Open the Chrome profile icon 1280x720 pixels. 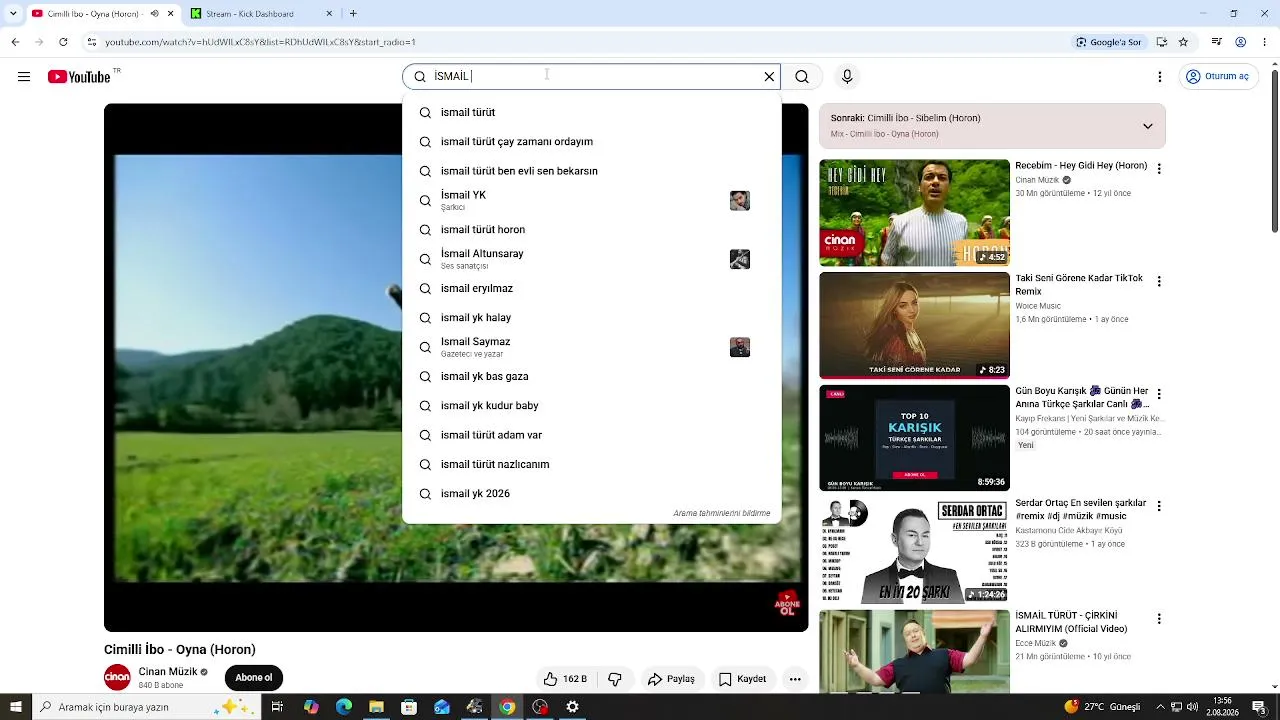pyautogui.click(x=1240, y=42)
